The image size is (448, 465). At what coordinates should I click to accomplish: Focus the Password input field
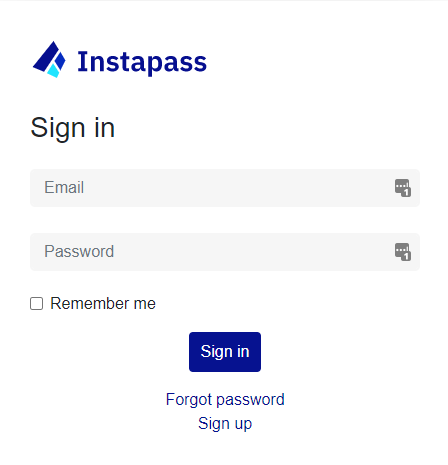pyautogui.click(x=225, y=252)
